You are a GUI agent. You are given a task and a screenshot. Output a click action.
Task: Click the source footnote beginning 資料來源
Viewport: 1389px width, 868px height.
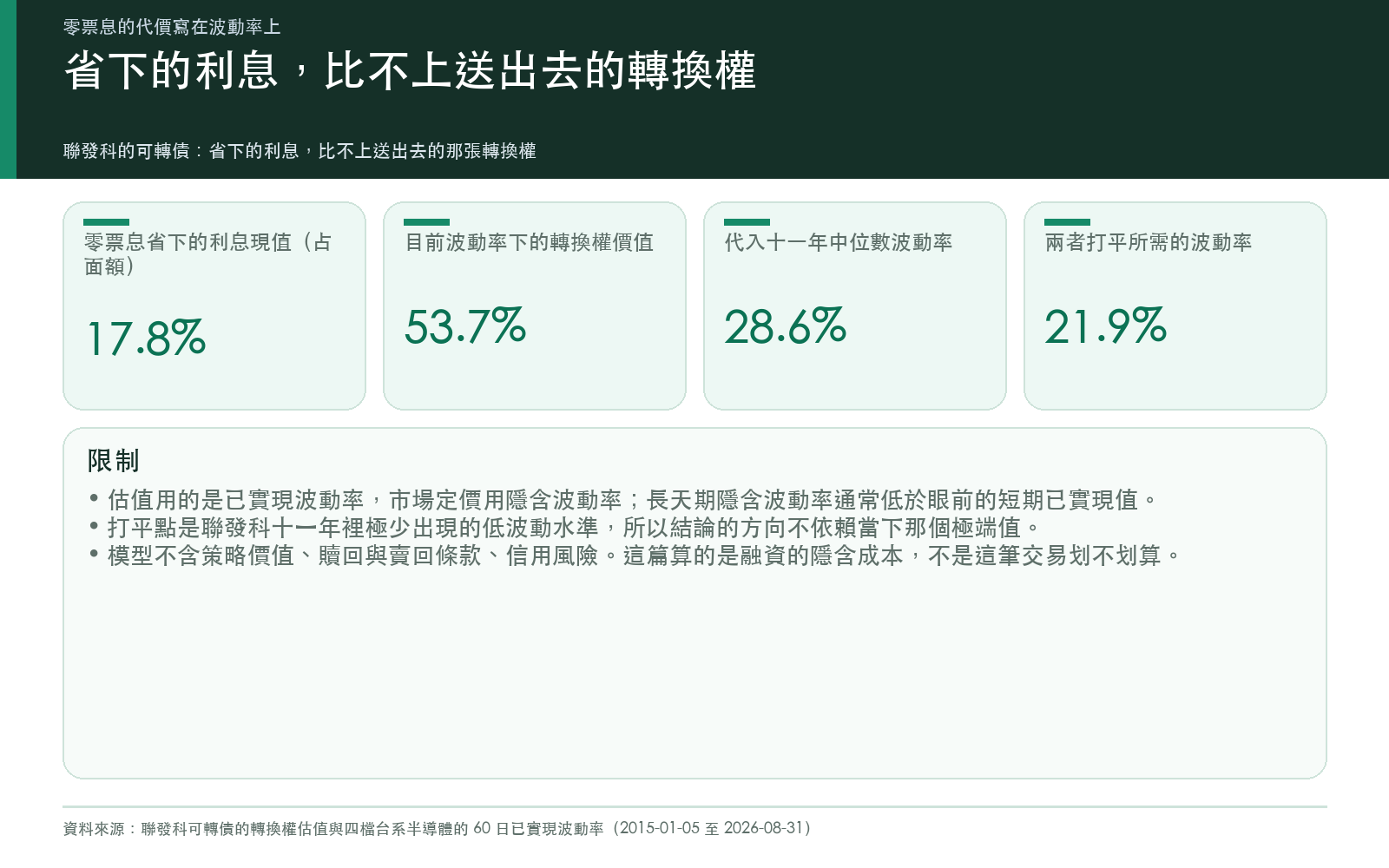pos(438,828)
